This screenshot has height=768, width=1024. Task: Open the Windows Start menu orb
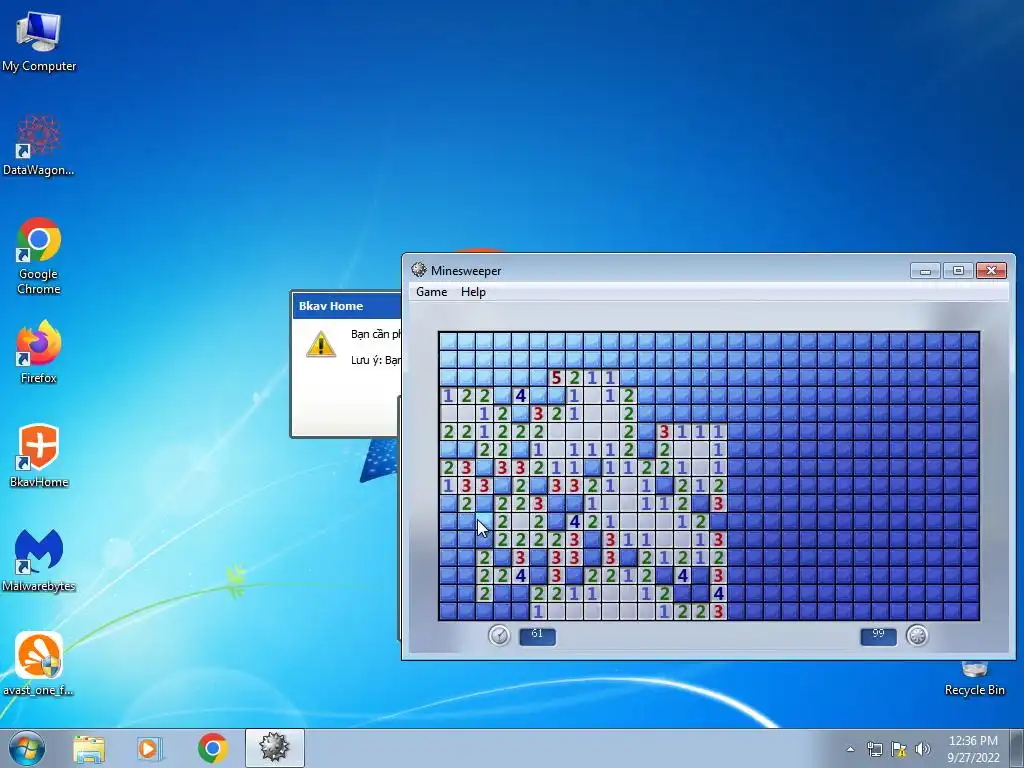pyautogui.click(x=27, y=748)
